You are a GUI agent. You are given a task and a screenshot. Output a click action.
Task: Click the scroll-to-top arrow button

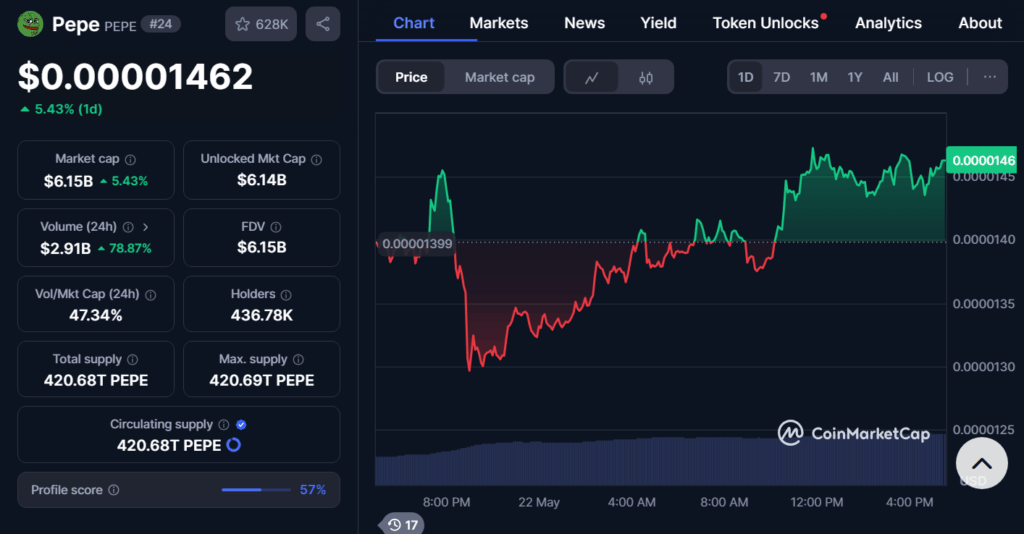point(982,463)
